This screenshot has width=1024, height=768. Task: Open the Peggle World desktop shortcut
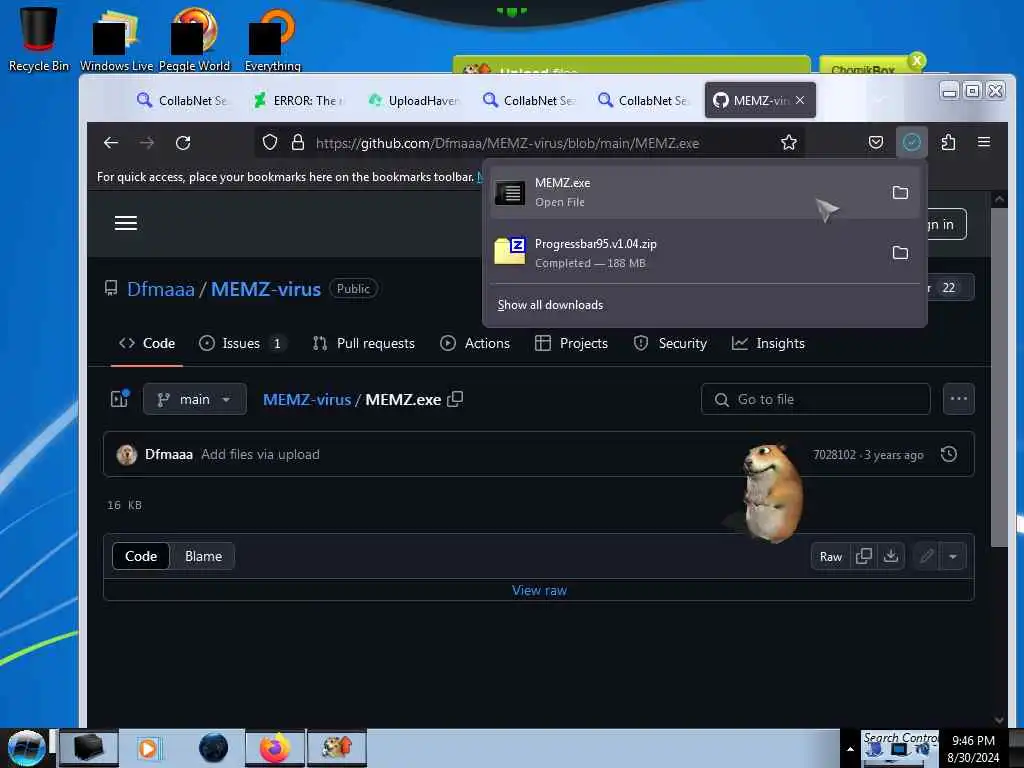195,39
